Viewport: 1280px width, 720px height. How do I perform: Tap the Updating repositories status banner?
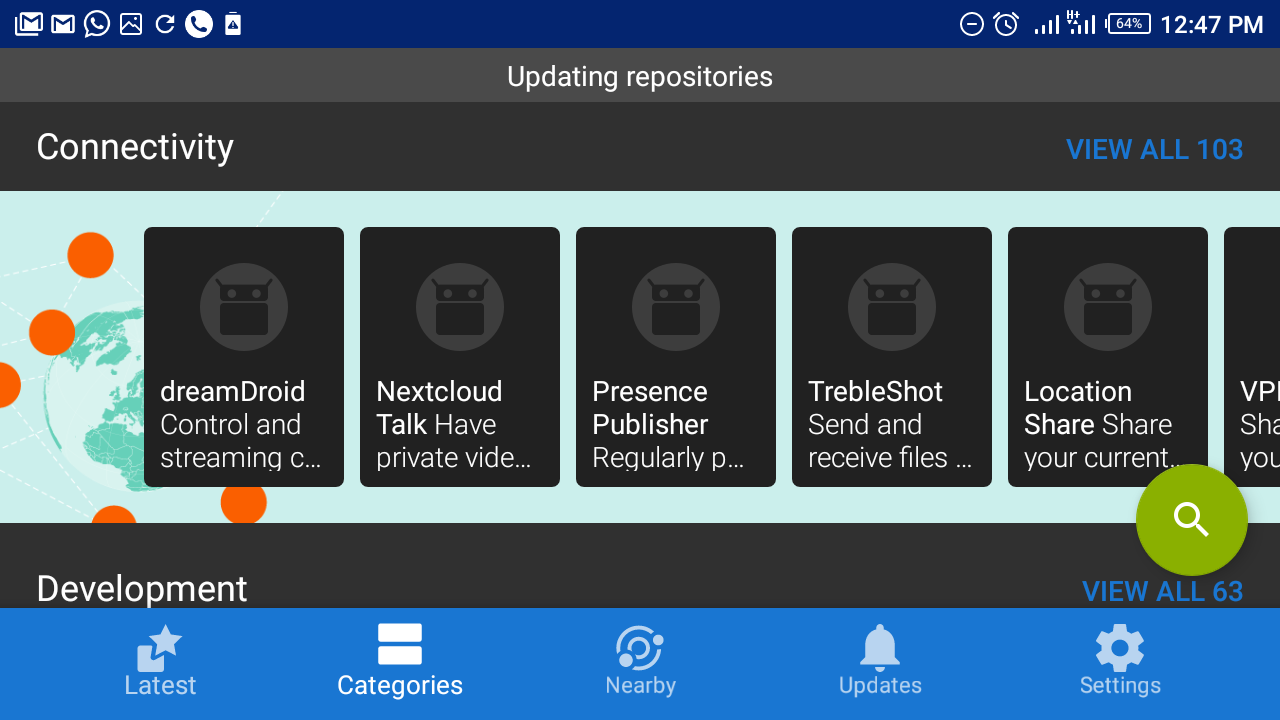click(x=640, y=76)
